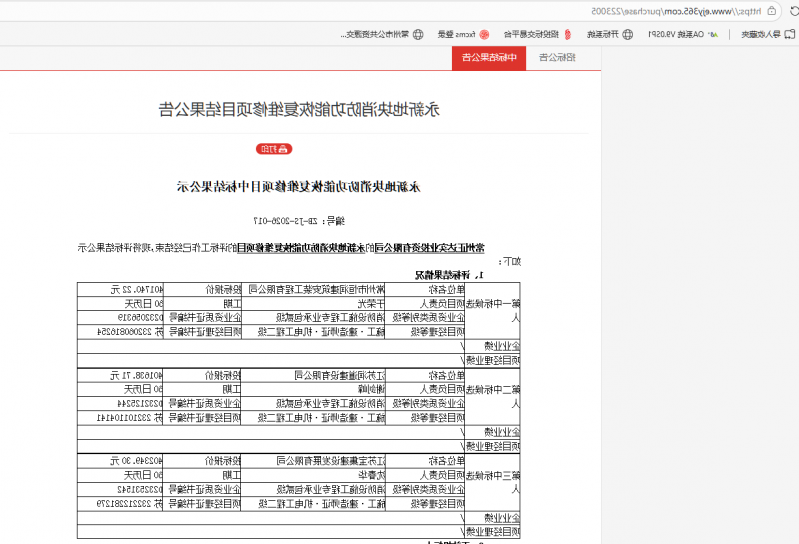Click the ejy365.com URL in address bar
The width and height of the screenshot is (799, 544).
[676, 11]
